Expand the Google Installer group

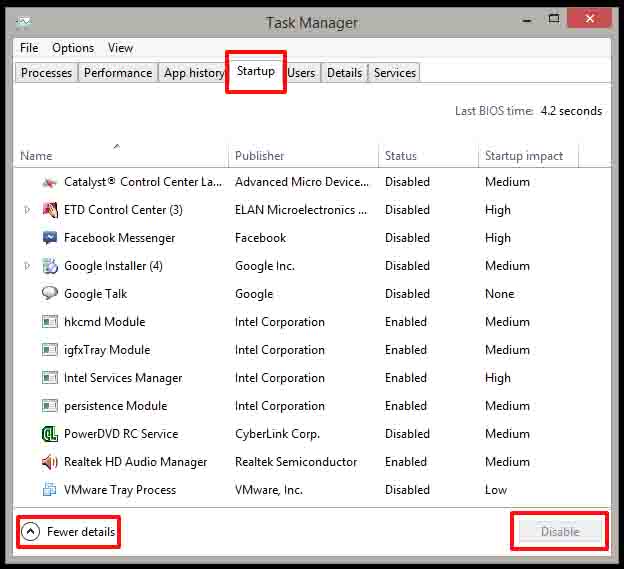point(27,266)
